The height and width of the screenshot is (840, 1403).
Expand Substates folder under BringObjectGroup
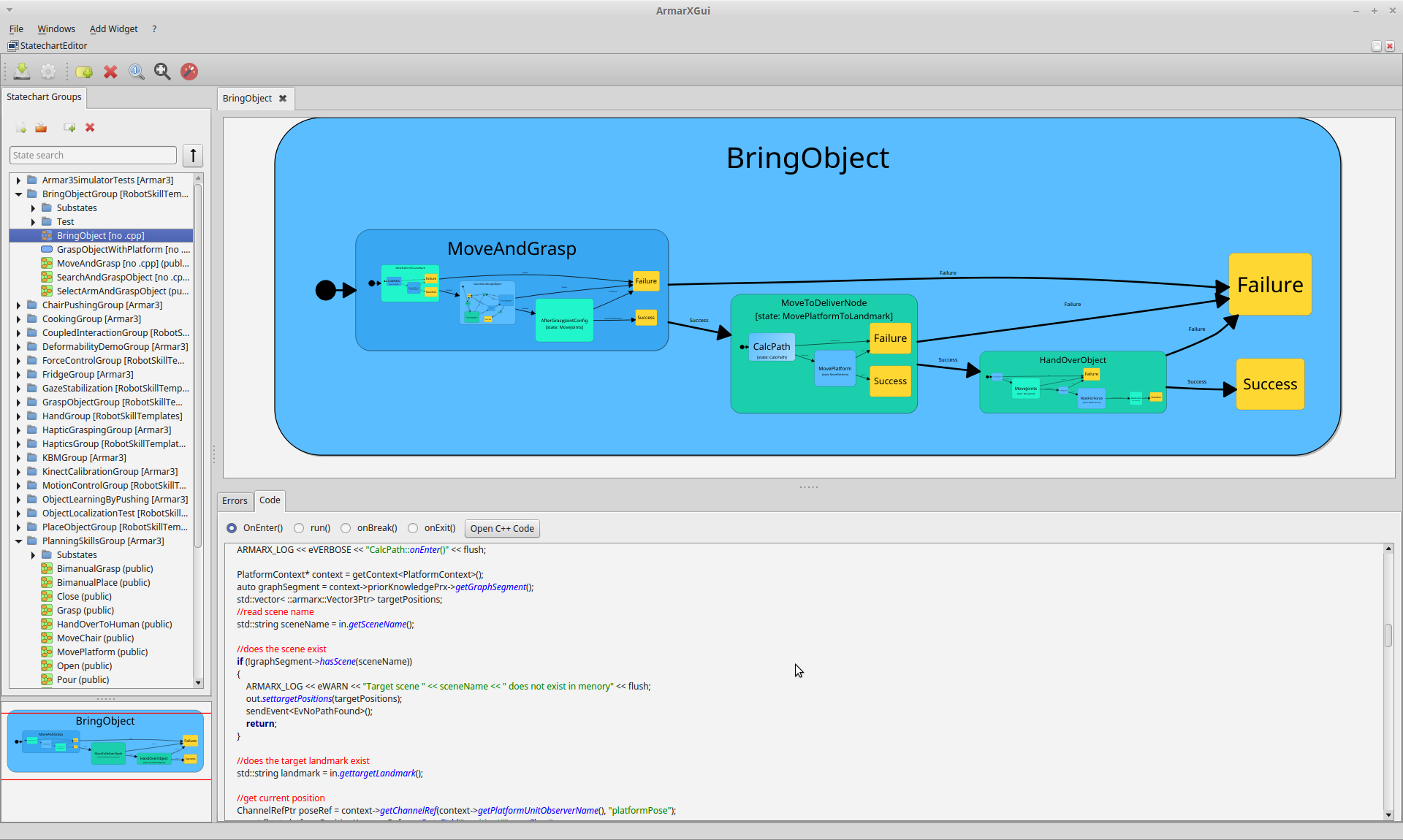pyautogui.click(x=33, y=207)
